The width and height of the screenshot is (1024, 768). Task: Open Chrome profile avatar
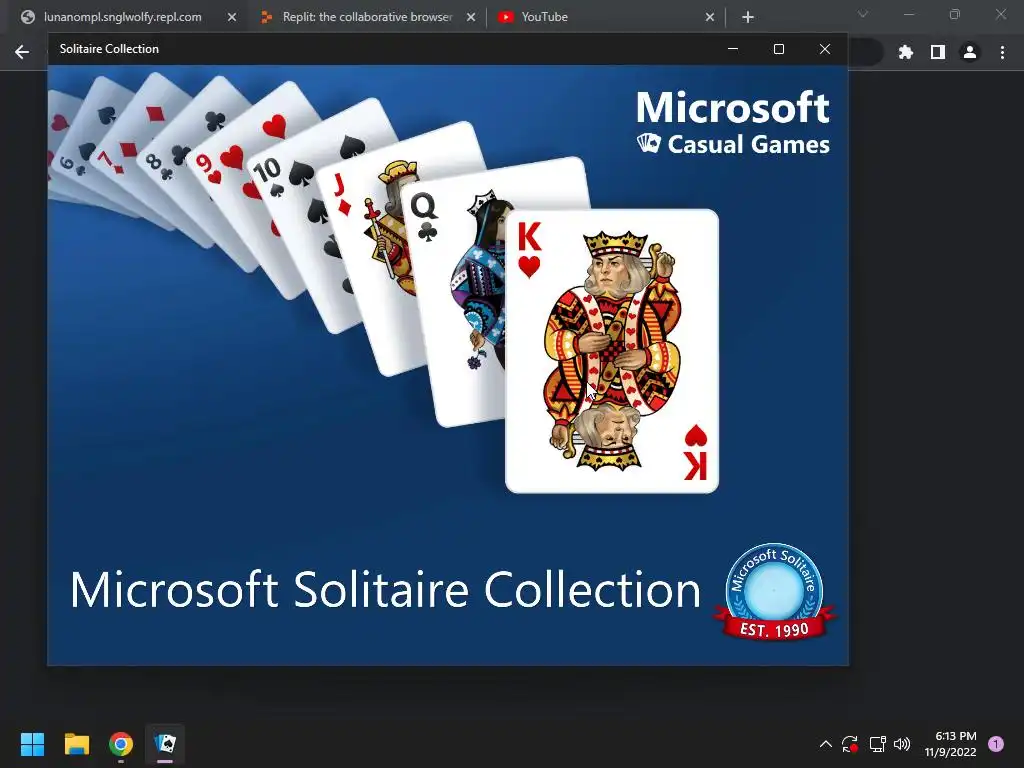(x=970, y=52)
